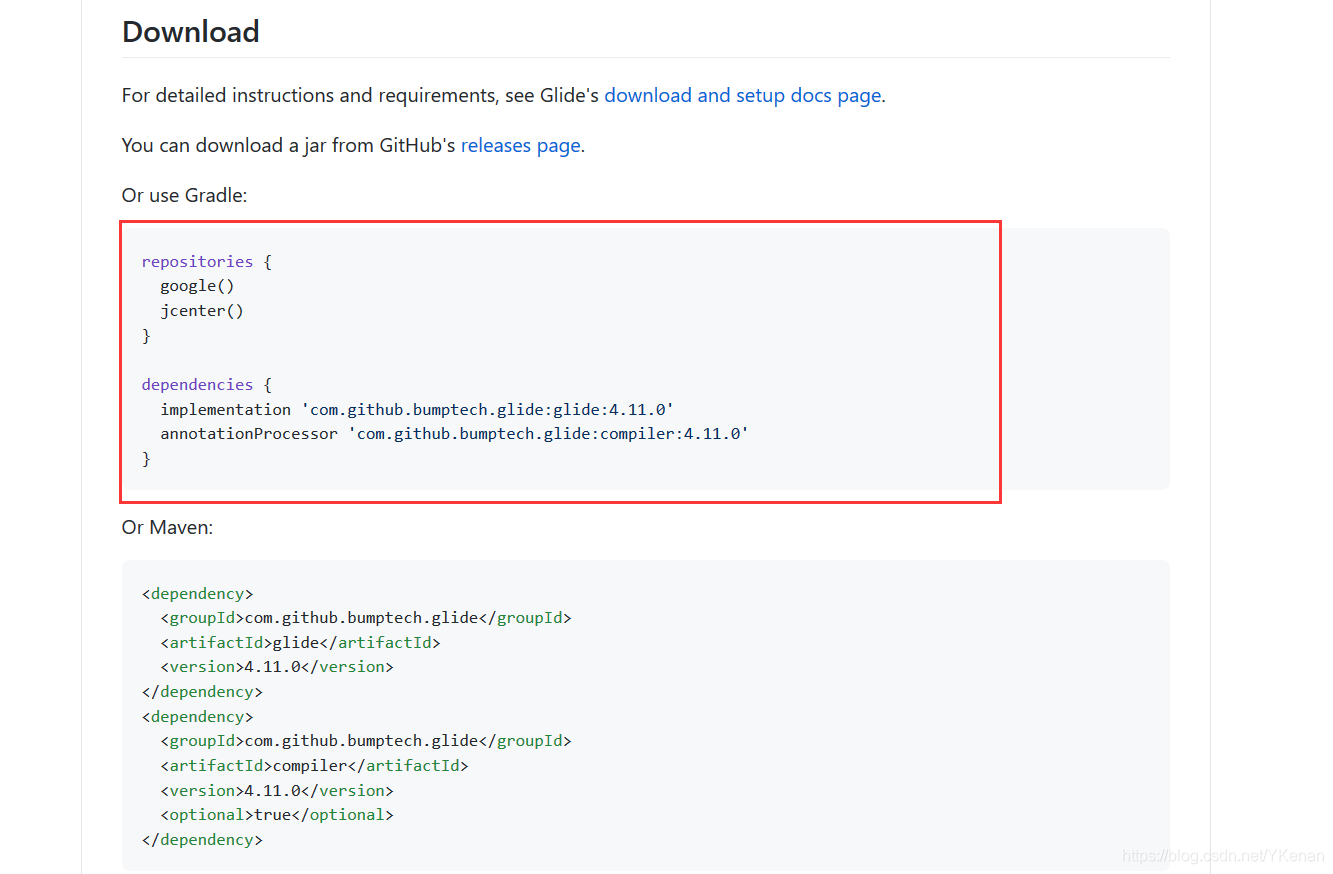Click the artifactId glide line in Maven
The image size is (1333, 874).
pos(300,642)
